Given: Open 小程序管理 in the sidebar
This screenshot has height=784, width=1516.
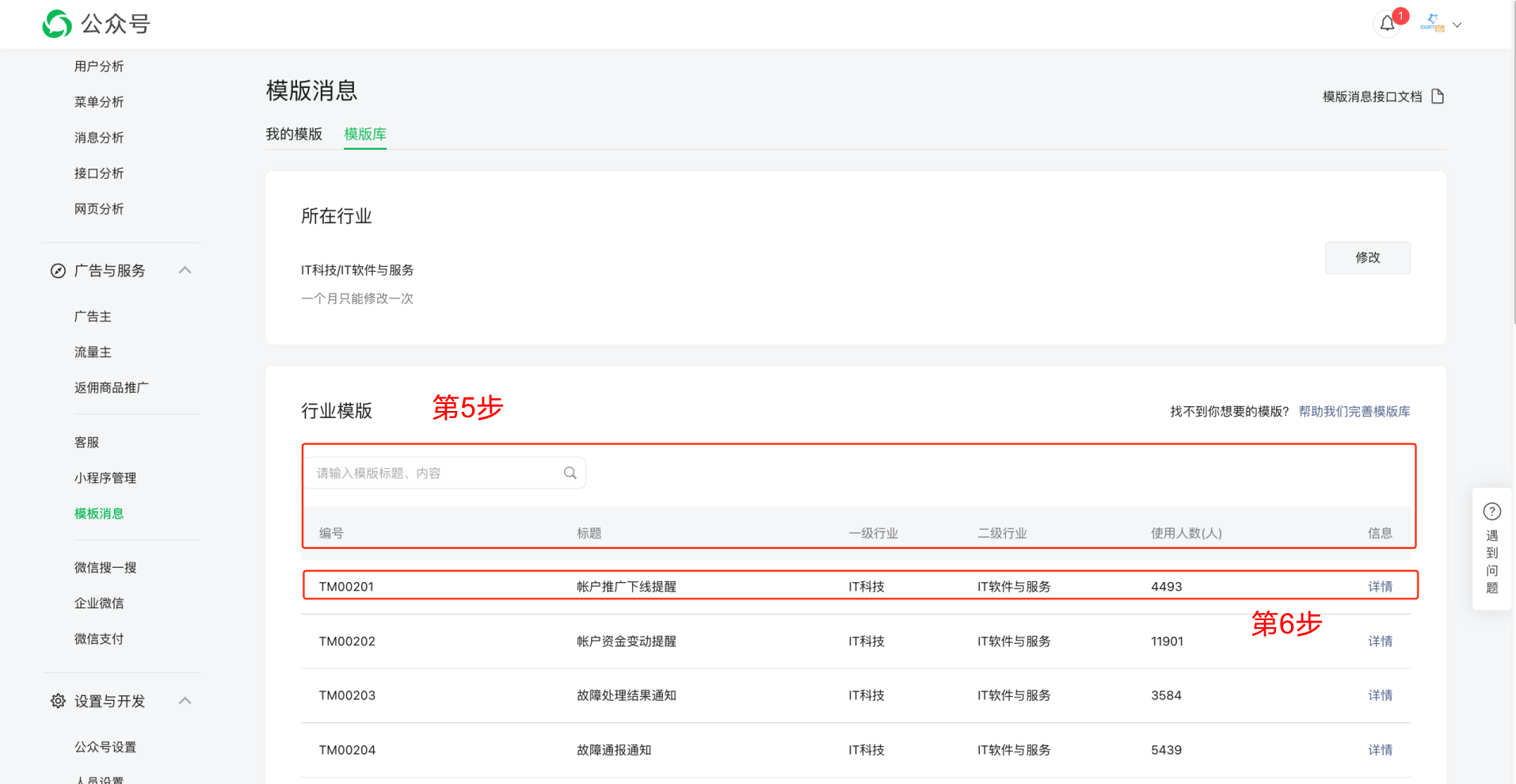Looking at the screenshot, I should pos(105,478).
